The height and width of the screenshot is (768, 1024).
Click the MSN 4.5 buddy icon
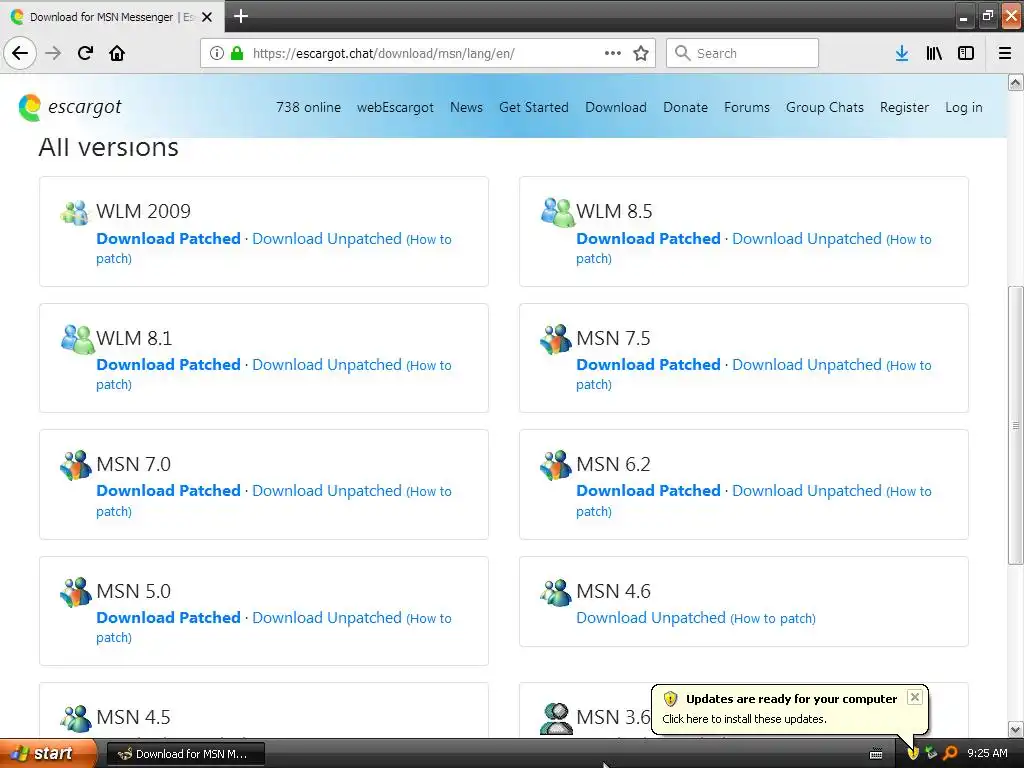(76, 718)
